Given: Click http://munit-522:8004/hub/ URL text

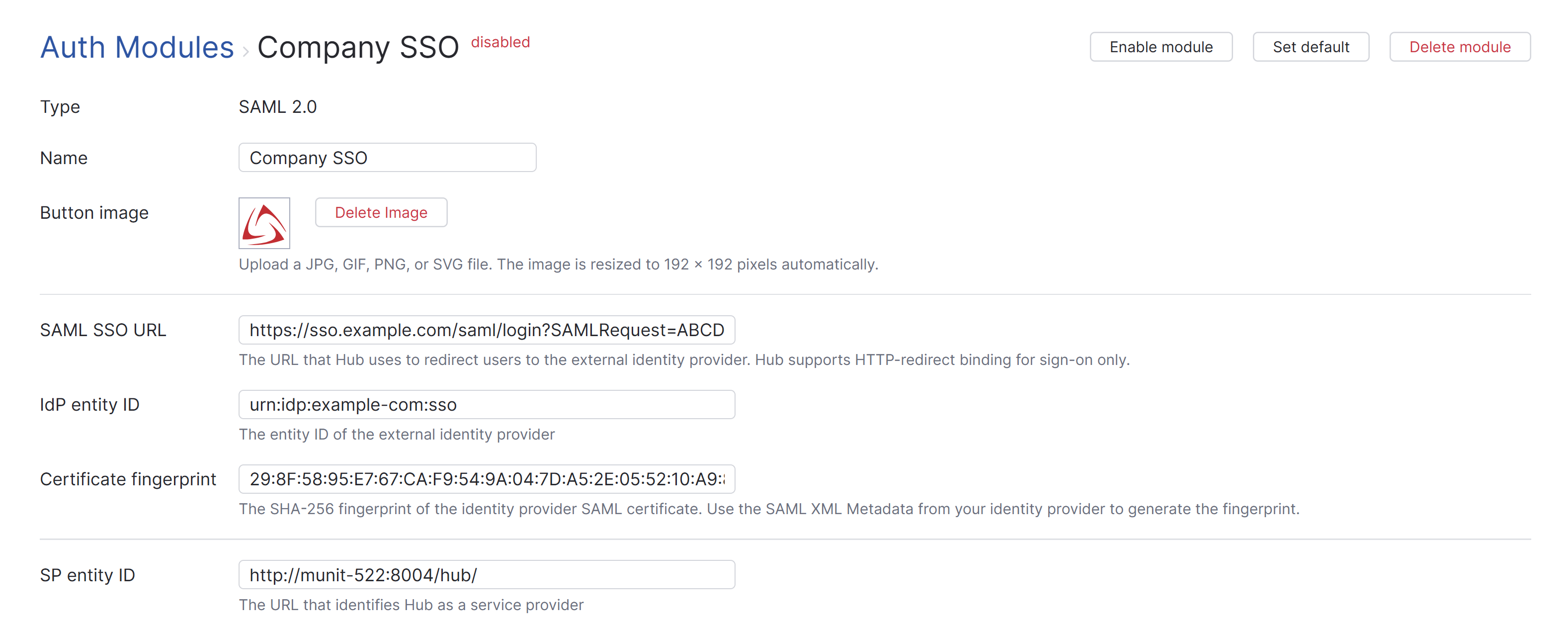Looking at the screenshot, I should [363, 574].
